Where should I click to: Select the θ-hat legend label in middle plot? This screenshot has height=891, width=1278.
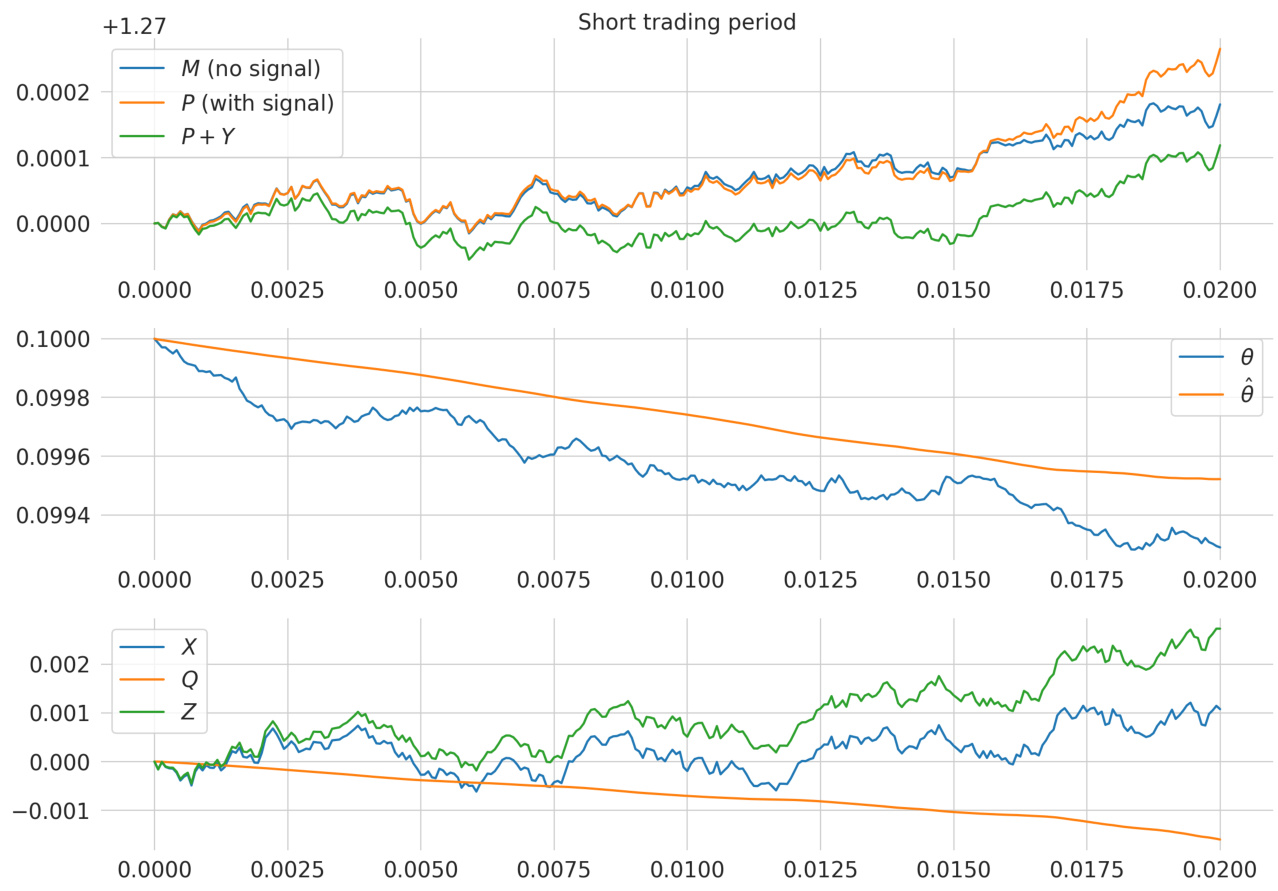click(1246, 393)
